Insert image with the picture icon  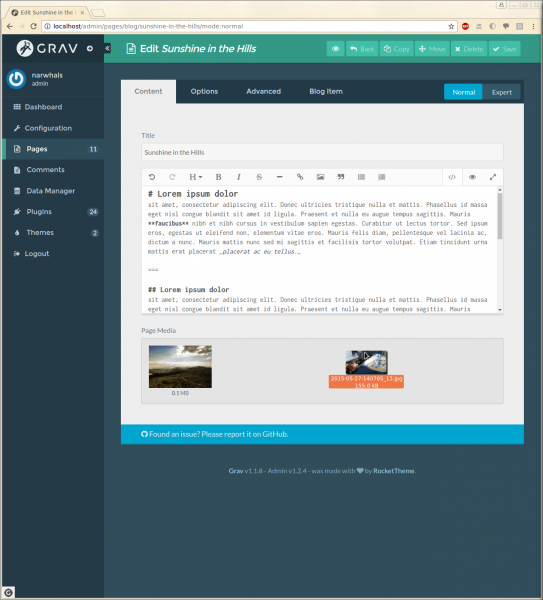tap(320, 177)
